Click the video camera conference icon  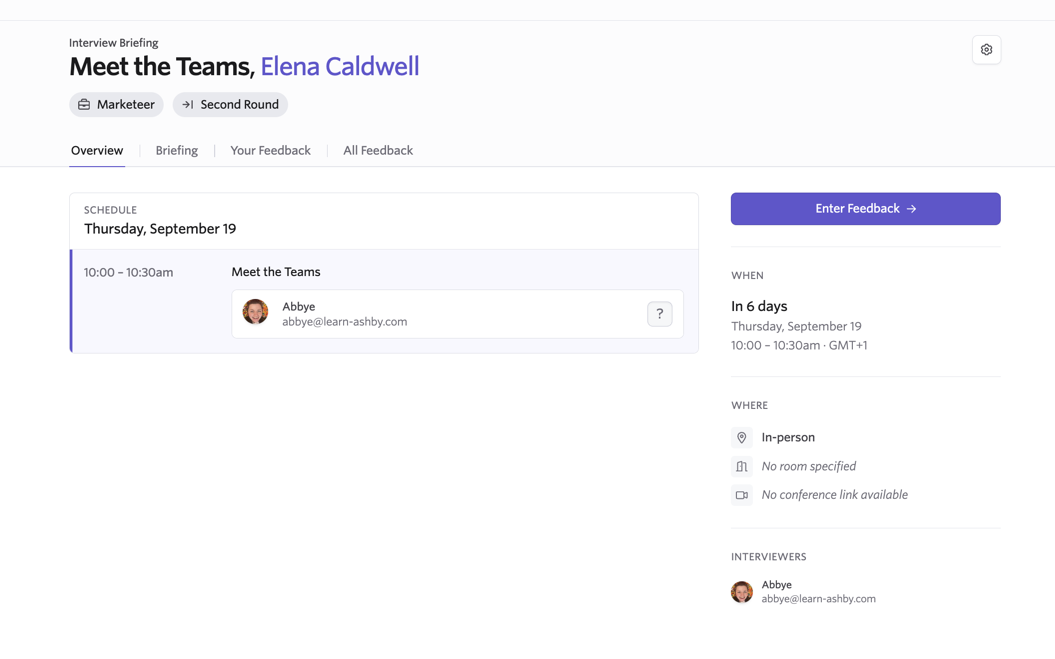741,495
